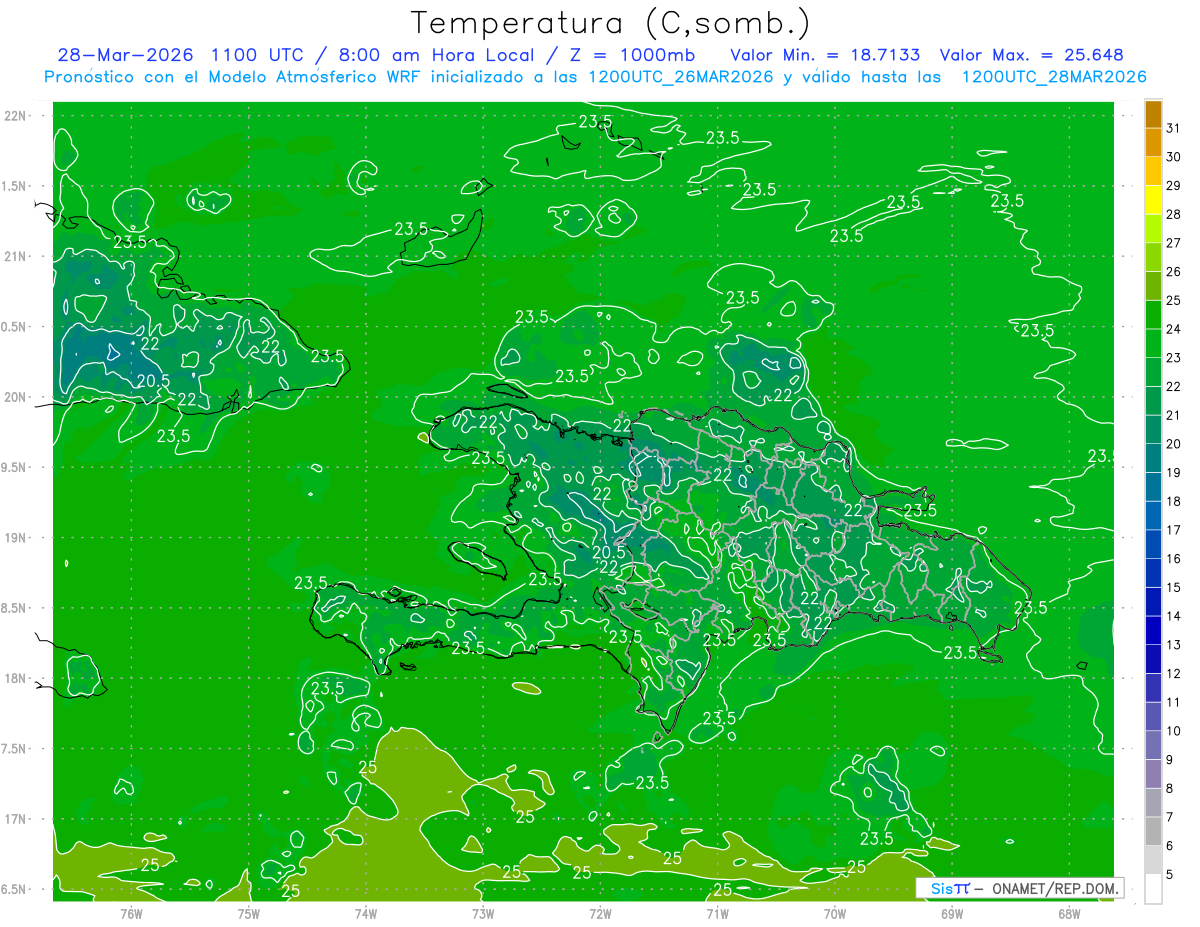Pick the purple swatch beside legend value 9
1200x927 pixels.
[x=1153, y=760]
